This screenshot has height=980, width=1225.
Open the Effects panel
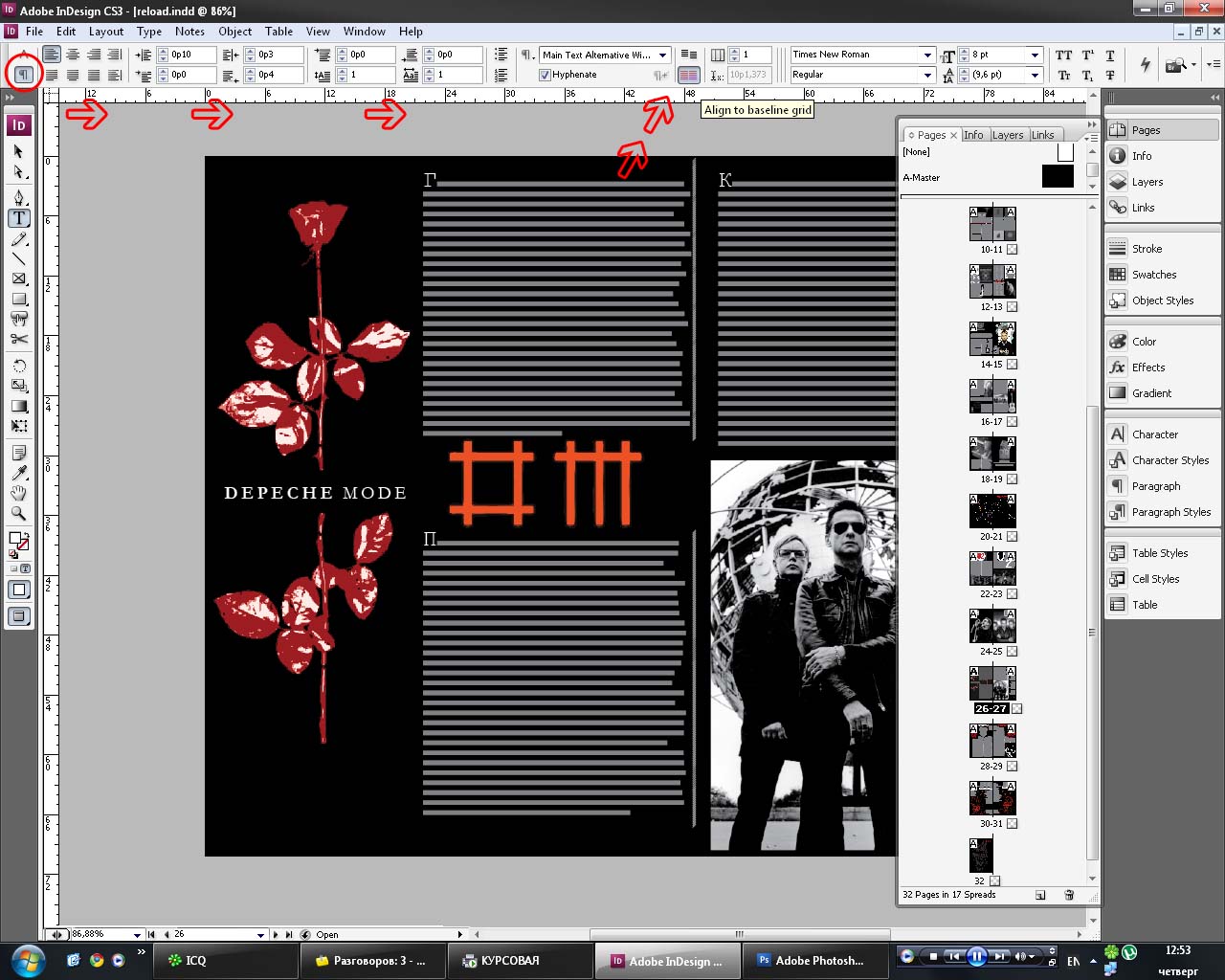[1163, 367]
